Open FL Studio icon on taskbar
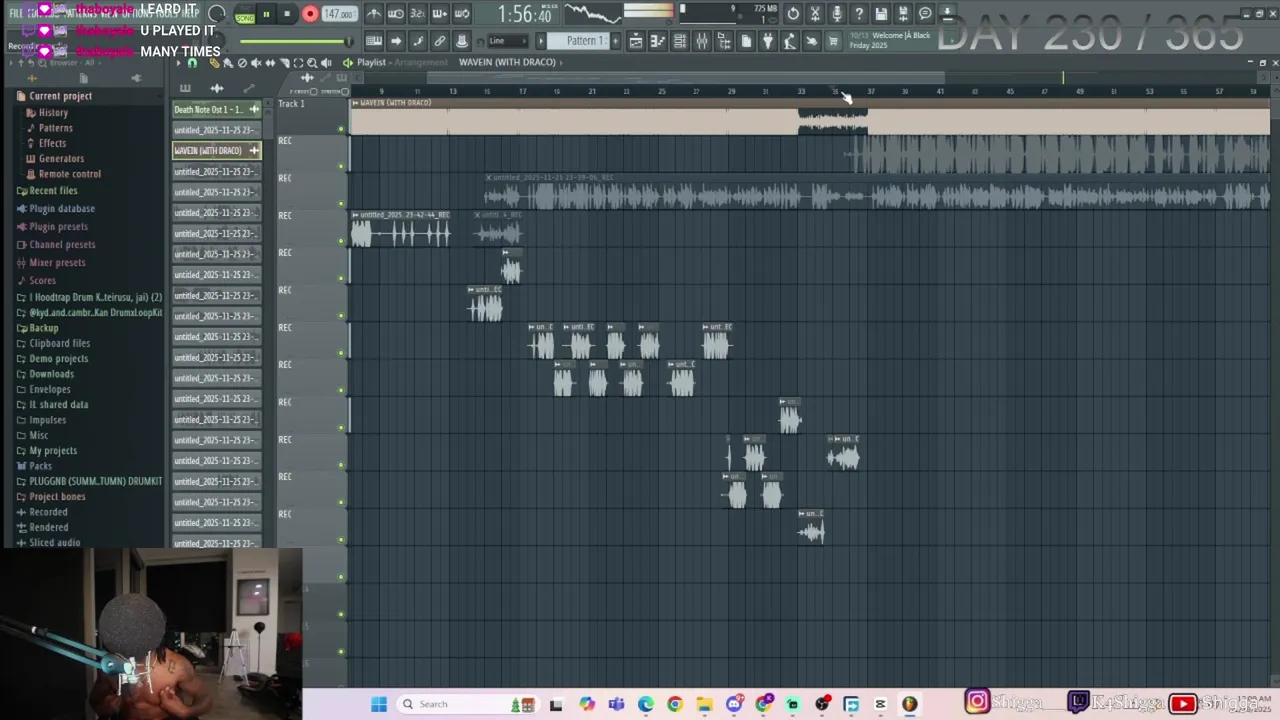 909,704
